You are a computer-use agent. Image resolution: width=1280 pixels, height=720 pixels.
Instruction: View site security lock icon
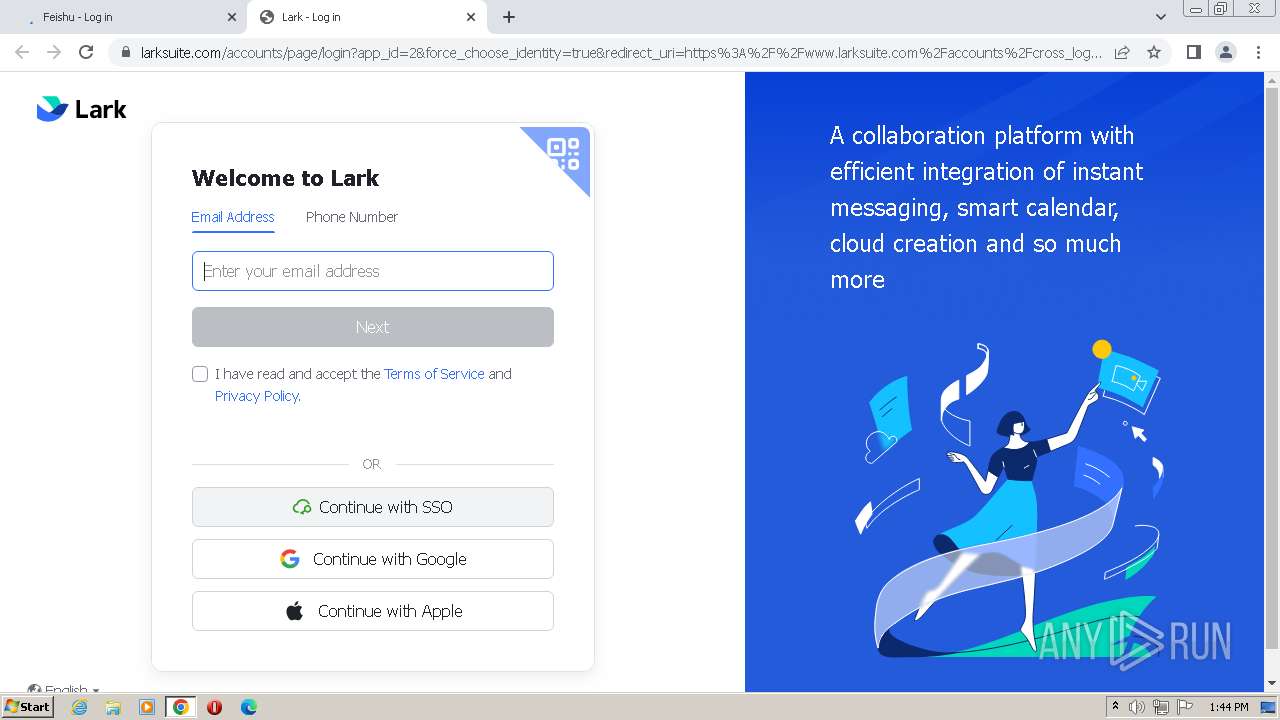coord(125,52)
